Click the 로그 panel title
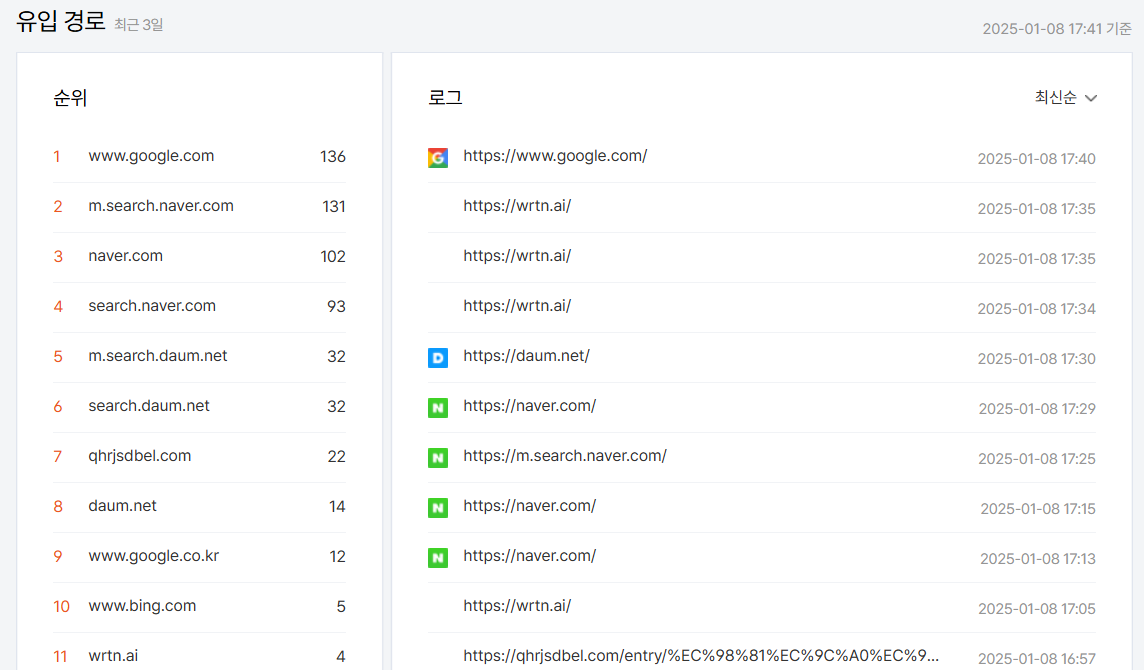Image resolution: width=1144 pixels, height=670 pixels. pyautogui.click(x=445, y=98)
